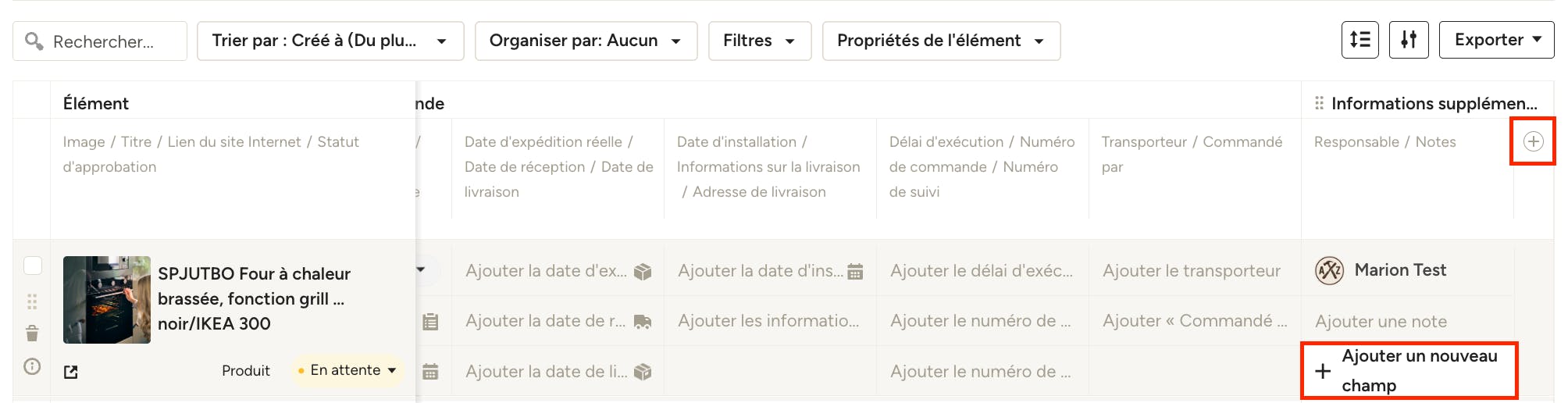Open the Filtres dropdown
Viewport: 1568px width, 403px height.
tap(760, 41)
